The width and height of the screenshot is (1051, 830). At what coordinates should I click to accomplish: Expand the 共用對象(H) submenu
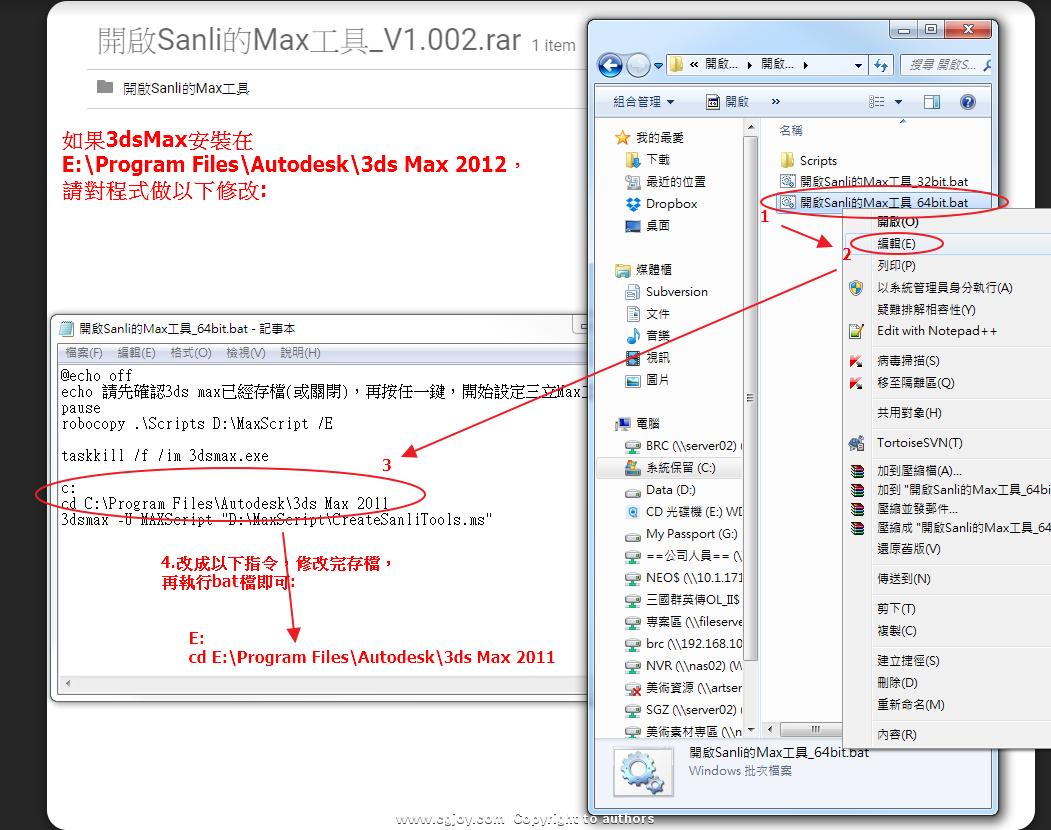tap(910, 413)
